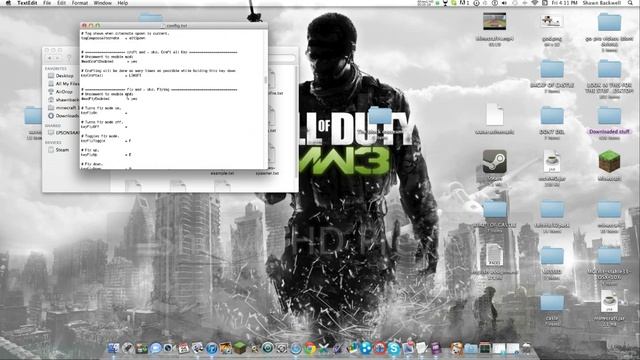Select the movie file thumbnail on desktop
The width and height of the screenshot is (640, 360).
tap(495, 21)
